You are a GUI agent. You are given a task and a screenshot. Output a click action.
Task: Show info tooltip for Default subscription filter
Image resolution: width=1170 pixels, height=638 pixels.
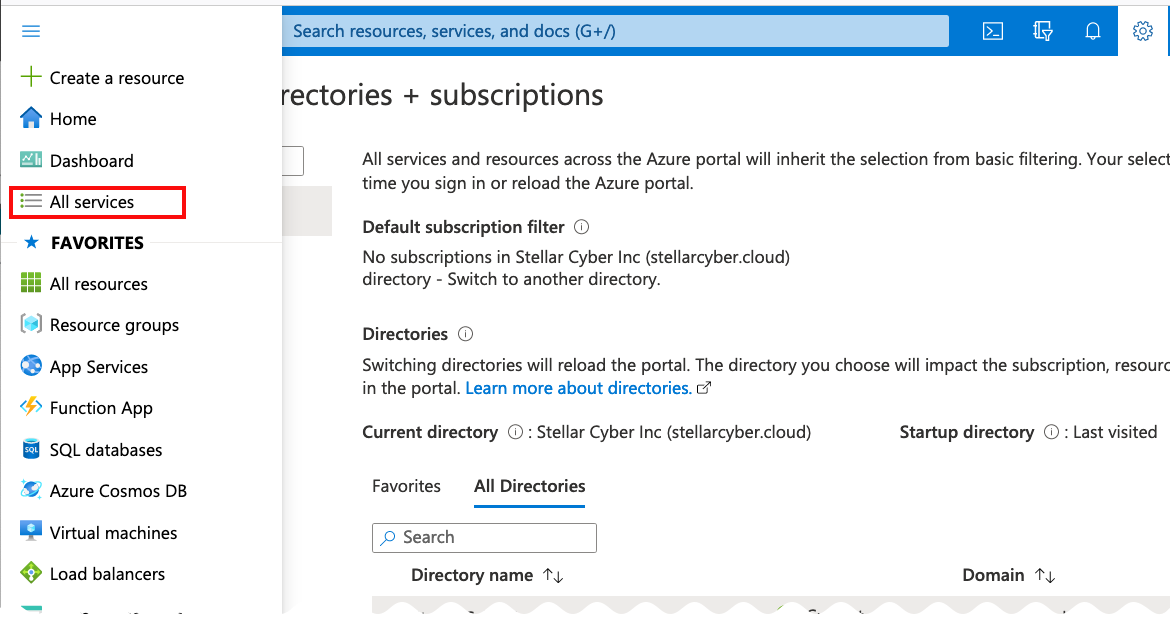pyautogui.click(x=582, y=227)
